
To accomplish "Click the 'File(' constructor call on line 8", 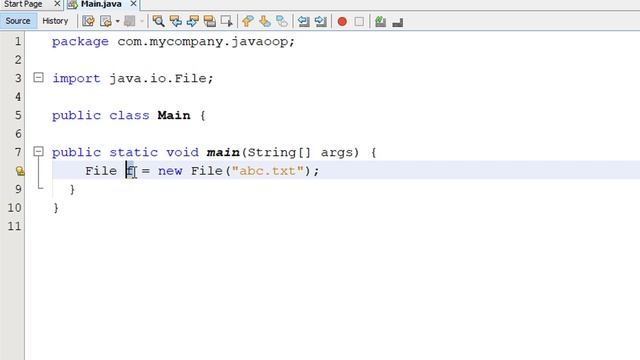I will pos(211,171).
